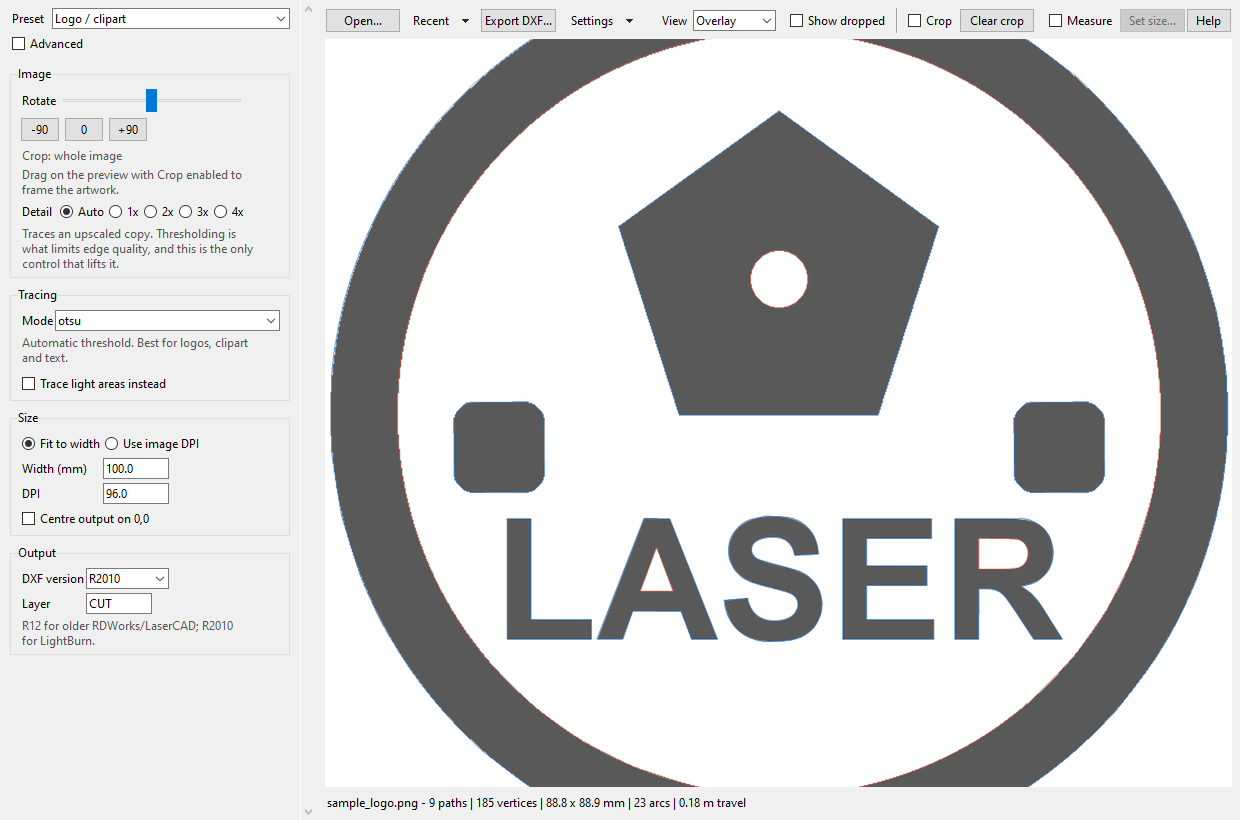Reset rotation with the 0 button
The height and width of the screenshot is (820, 1240).
pos(84,130)
